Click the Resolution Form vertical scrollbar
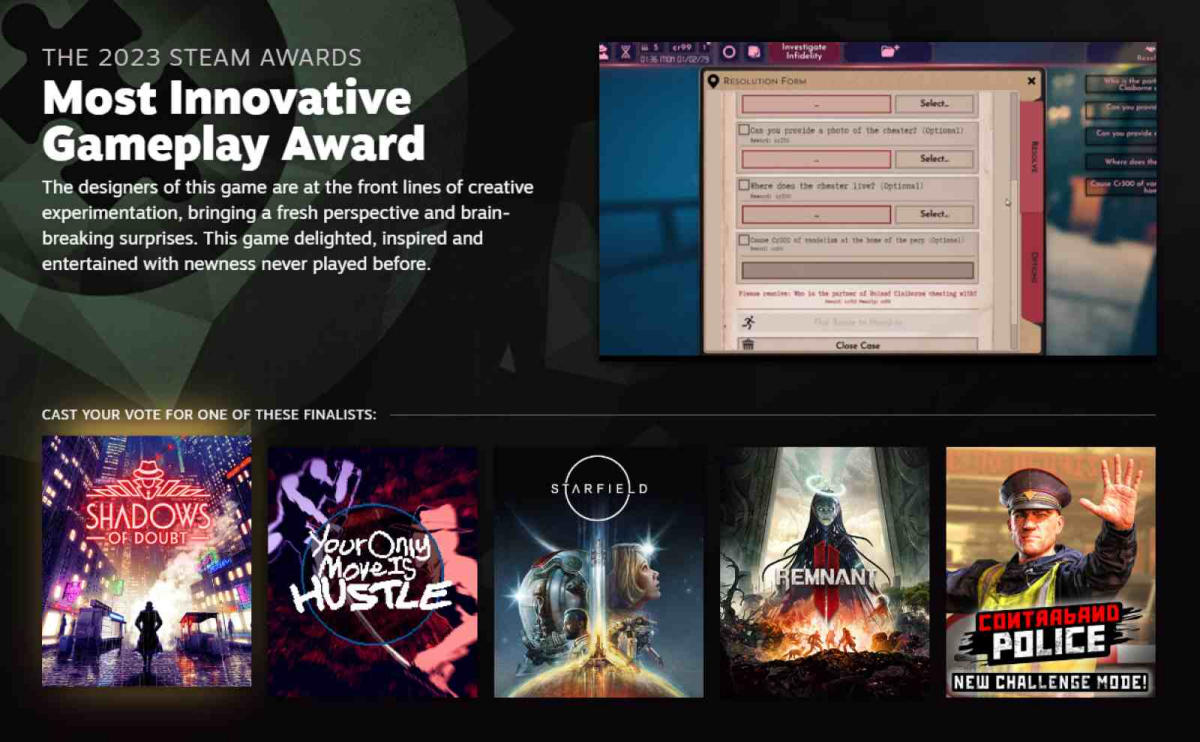This screenshot has width=1200, height=742. click(1012, 200)
